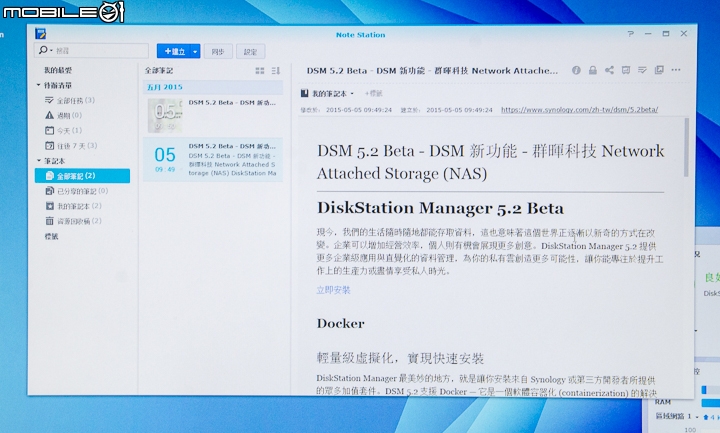
Task: Collapse the 待辦清單 to-do list section
Action: point(39,85)
